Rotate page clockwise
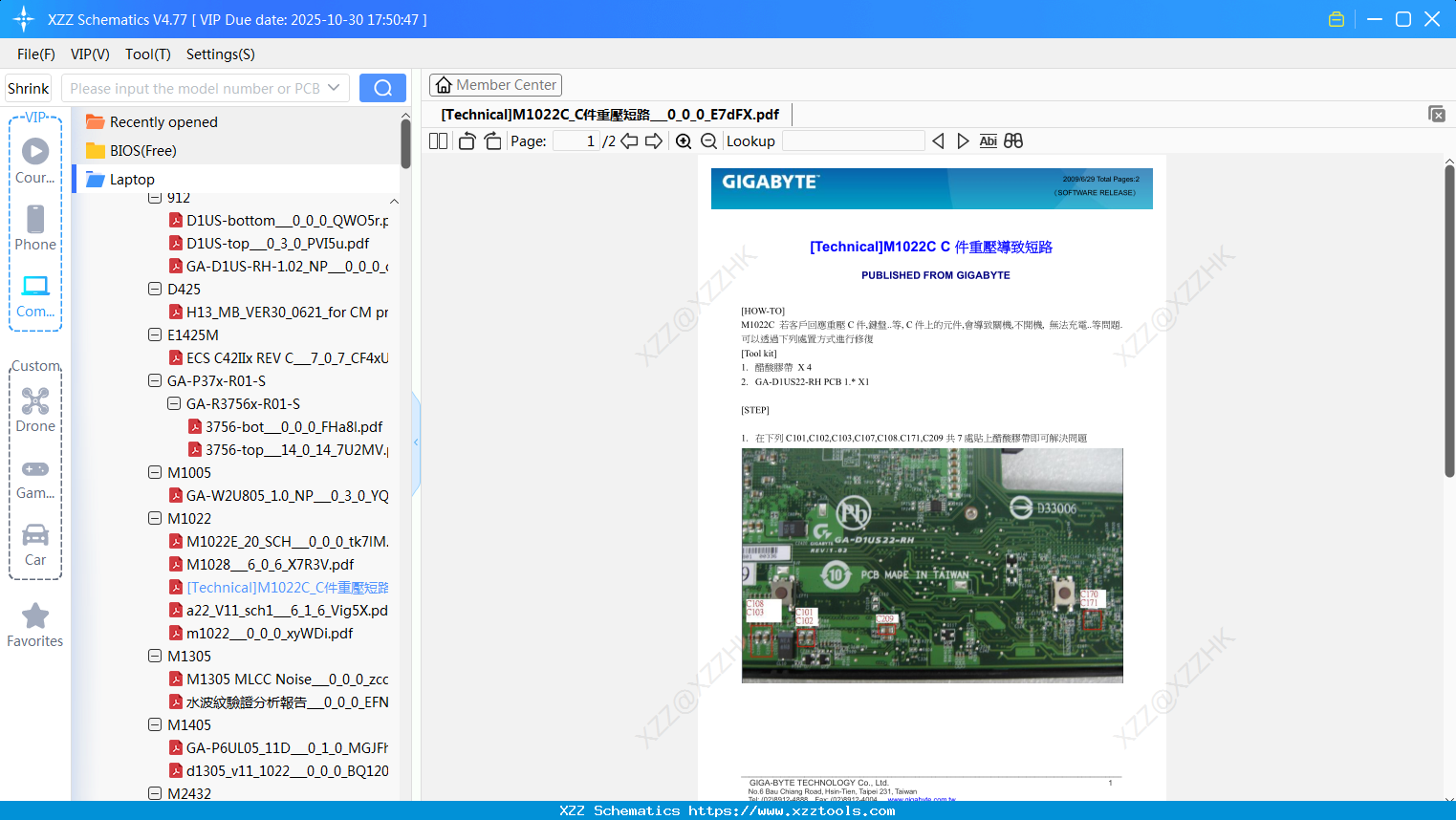Image resolution: width=1456 pixels, height=820 pixels. 492,141
